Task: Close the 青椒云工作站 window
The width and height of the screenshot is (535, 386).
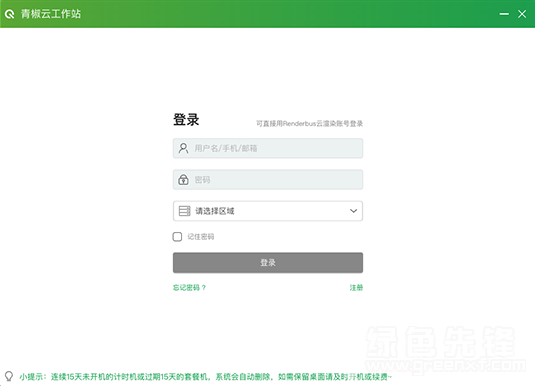Action: click(522, 14)
